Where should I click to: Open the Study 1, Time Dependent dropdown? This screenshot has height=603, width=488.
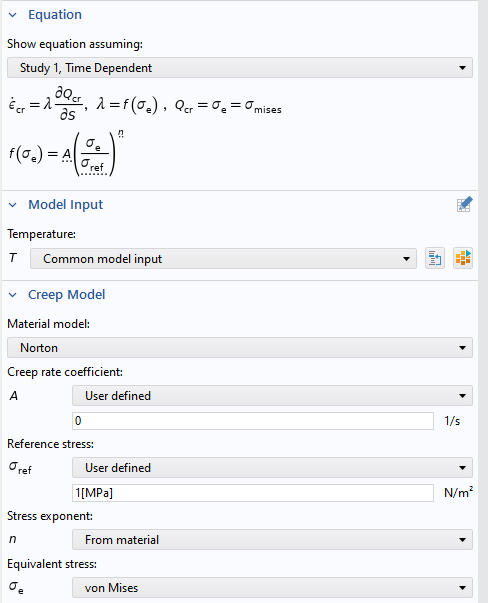click(x=240, y=68)
